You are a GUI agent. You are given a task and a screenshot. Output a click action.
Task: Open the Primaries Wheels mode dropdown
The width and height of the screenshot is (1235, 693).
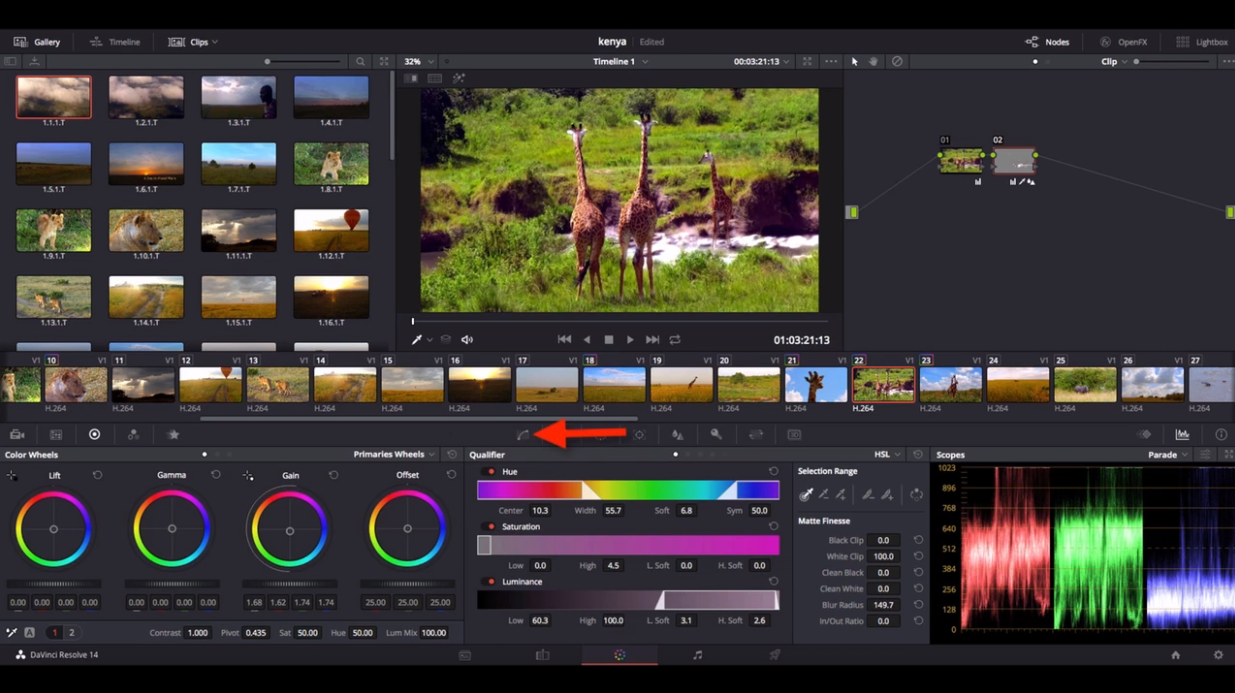point(394,455)
